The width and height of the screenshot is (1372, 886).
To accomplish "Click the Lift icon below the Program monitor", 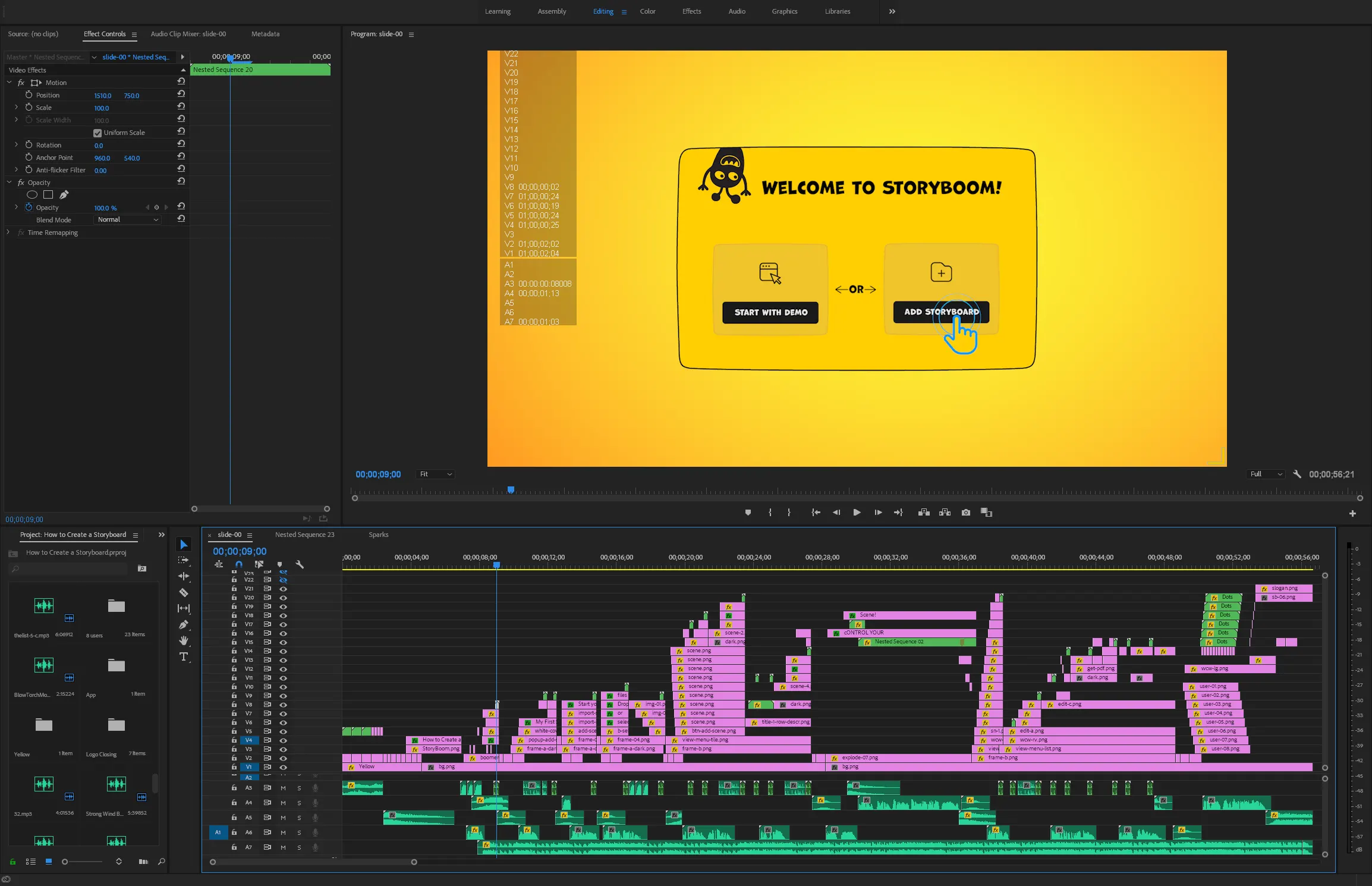I will coord(924,513).
